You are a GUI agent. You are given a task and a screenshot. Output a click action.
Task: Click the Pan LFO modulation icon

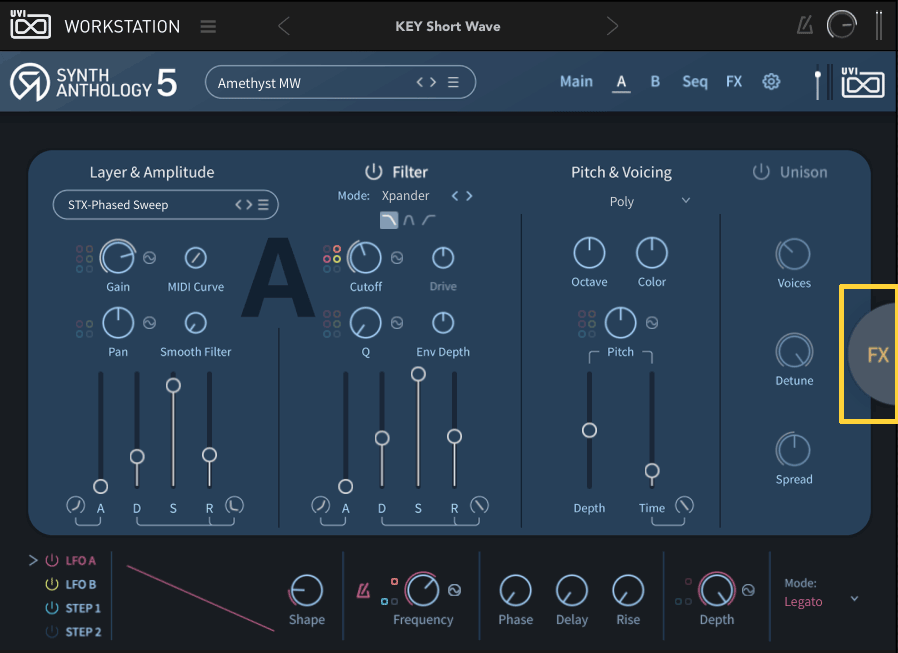tap(149, 323)
